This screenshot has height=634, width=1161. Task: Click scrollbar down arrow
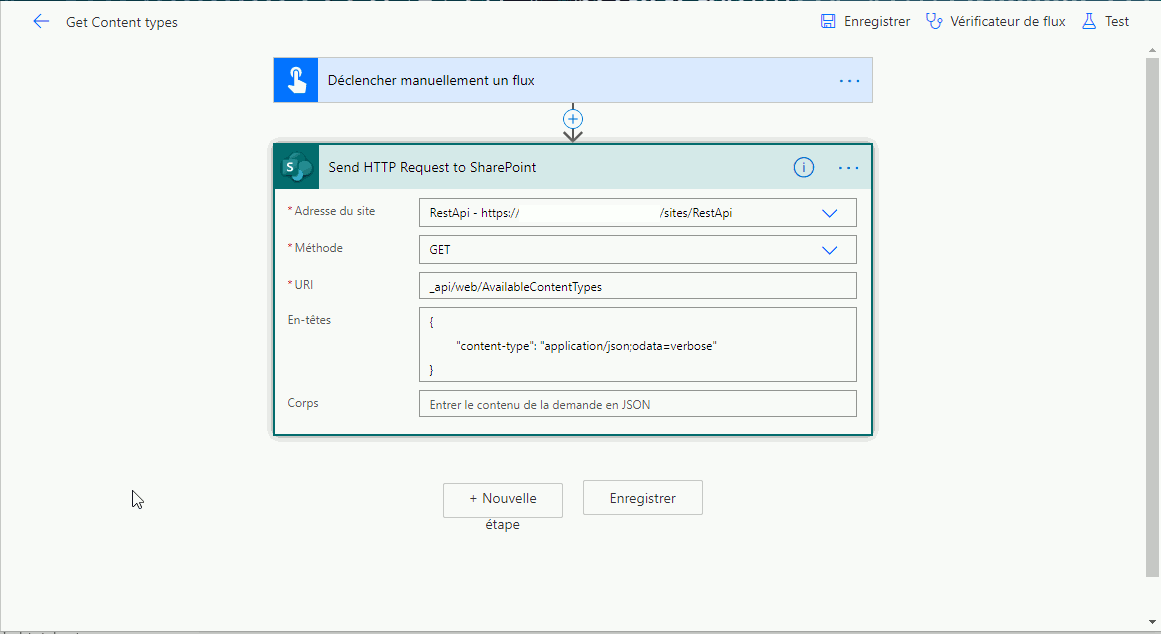click(1152, 622)
